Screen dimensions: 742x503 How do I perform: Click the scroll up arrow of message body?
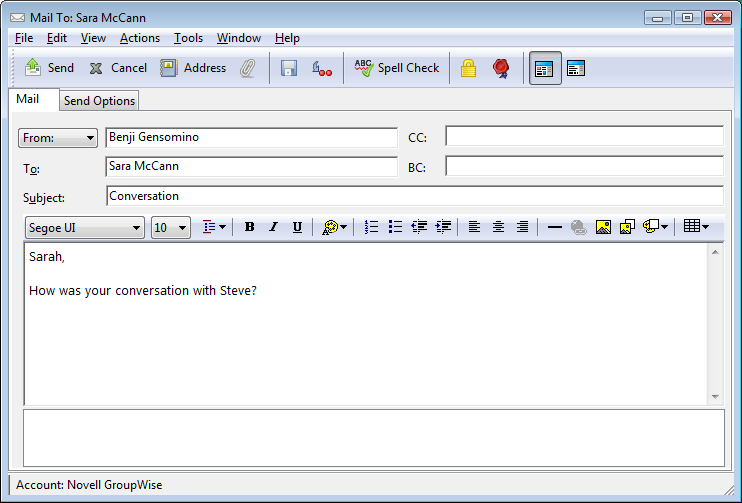pos(715,252)
